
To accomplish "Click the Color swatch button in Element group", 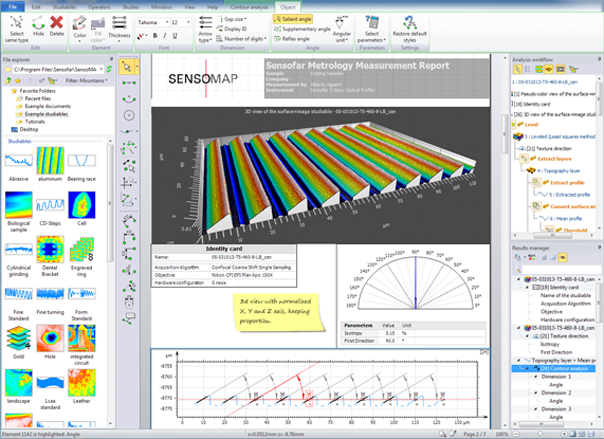I will point(80,27).
